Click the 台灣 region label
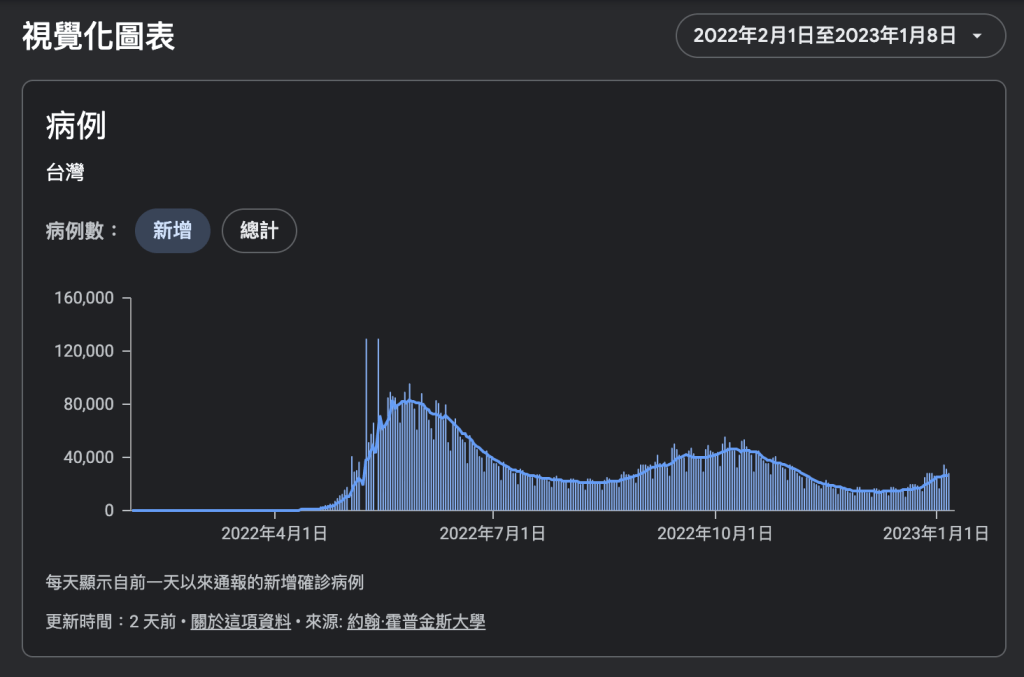The width and height of the screenshot is (1024, 677). pyautogui.click(x=65, y=174)
